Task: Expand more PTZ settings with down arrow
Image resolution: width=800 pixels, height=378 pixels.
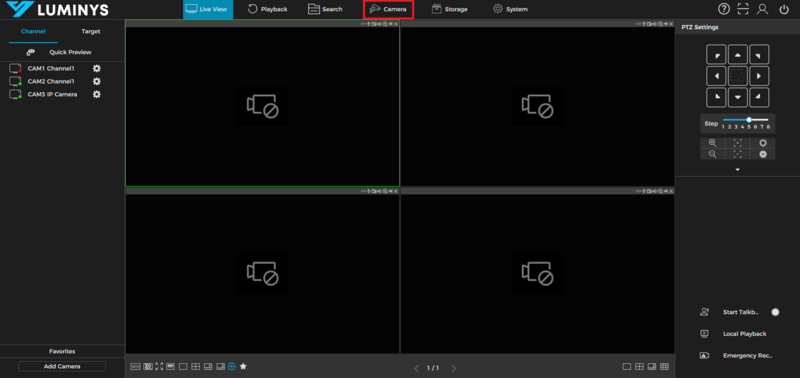Action: pyautogui.click(x=737, y=169)
